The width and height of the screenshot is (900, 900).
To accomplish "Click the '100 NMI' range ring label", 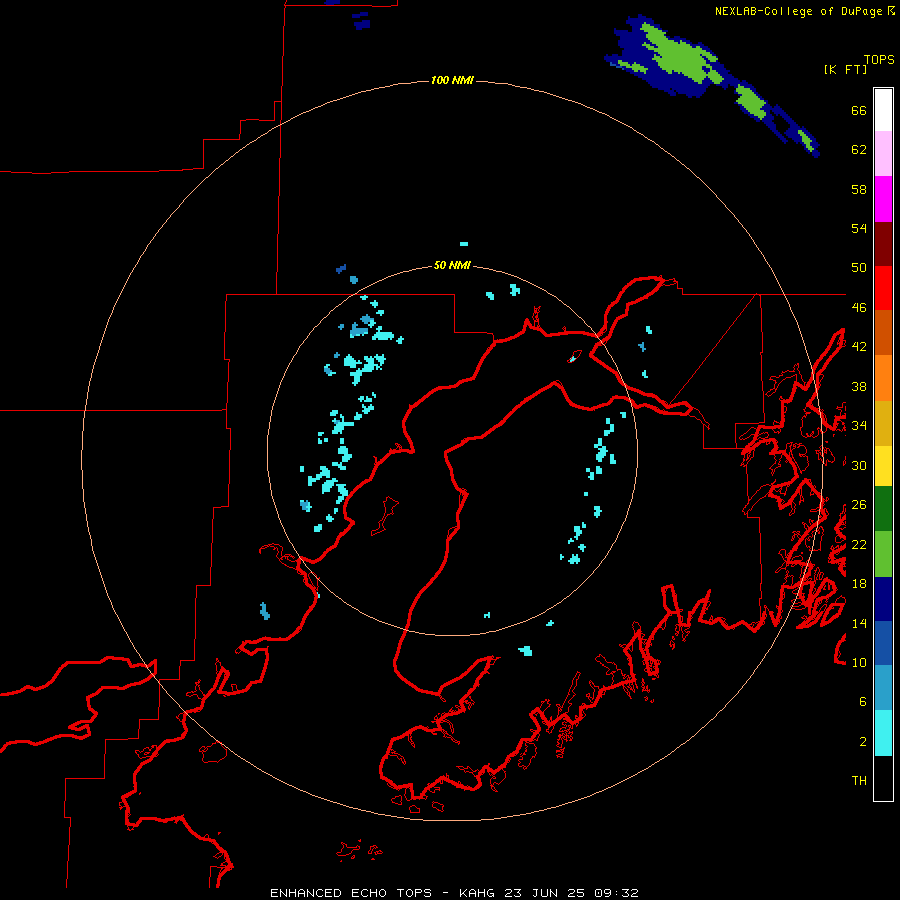I will [452, 80].
